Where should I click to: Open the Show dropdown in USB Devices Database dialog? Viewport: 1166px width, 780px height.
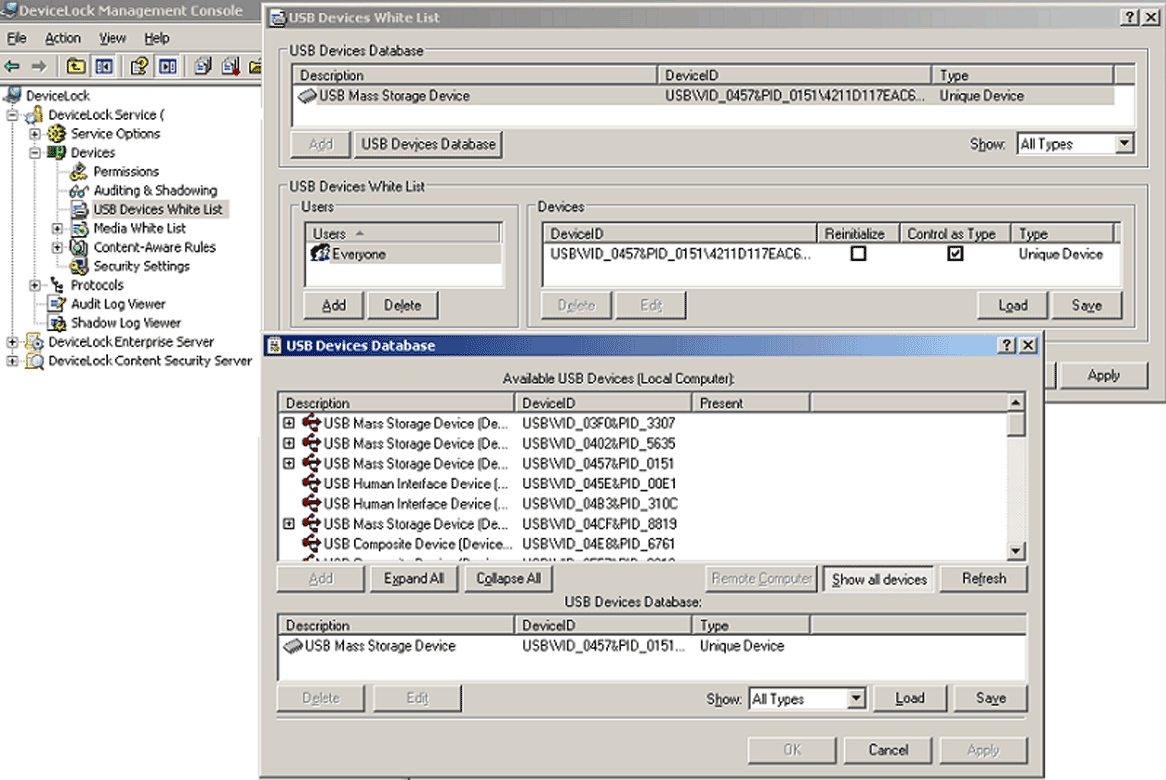856,698
